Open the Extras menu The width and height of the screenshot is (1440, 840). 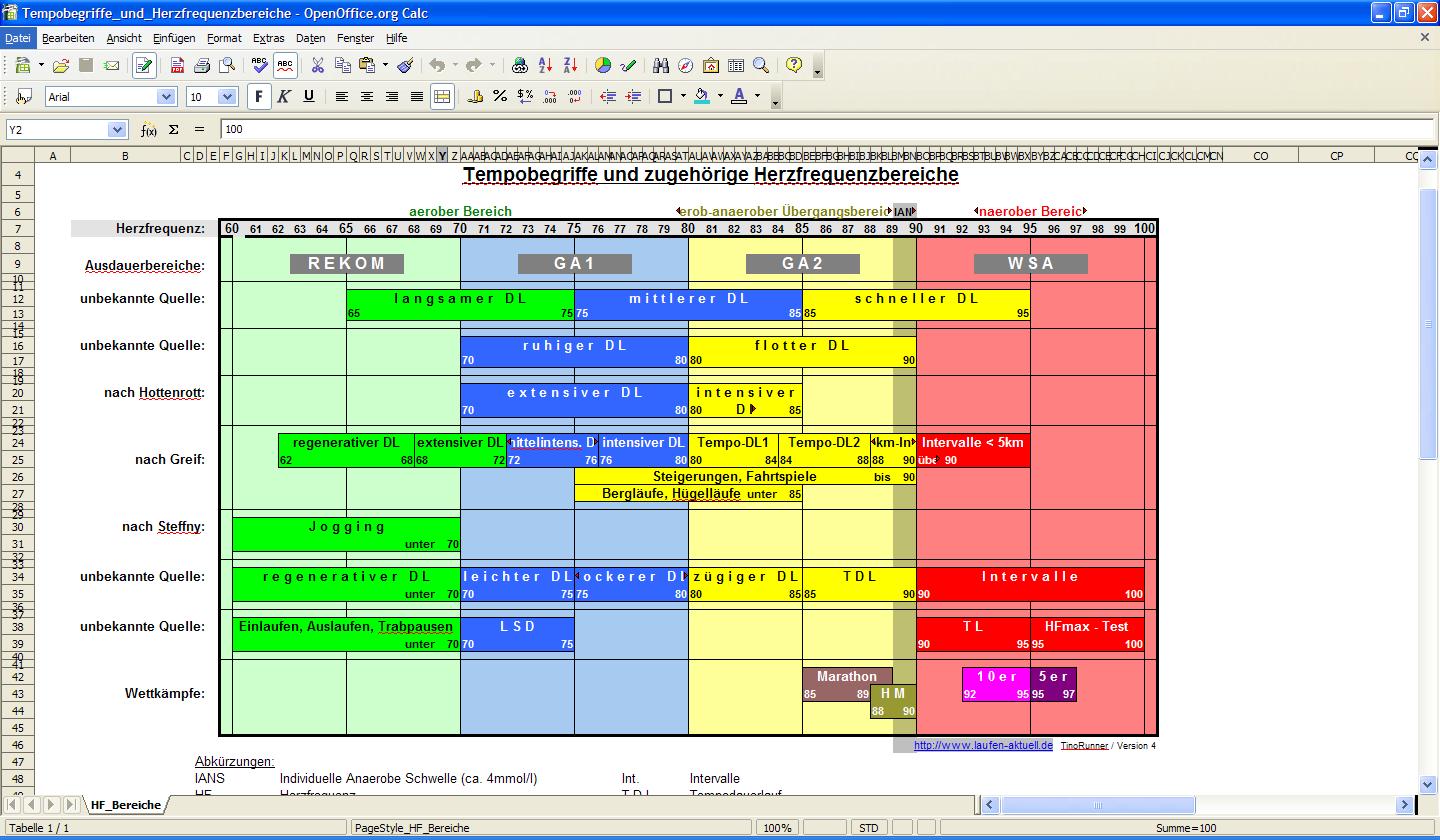268,38
